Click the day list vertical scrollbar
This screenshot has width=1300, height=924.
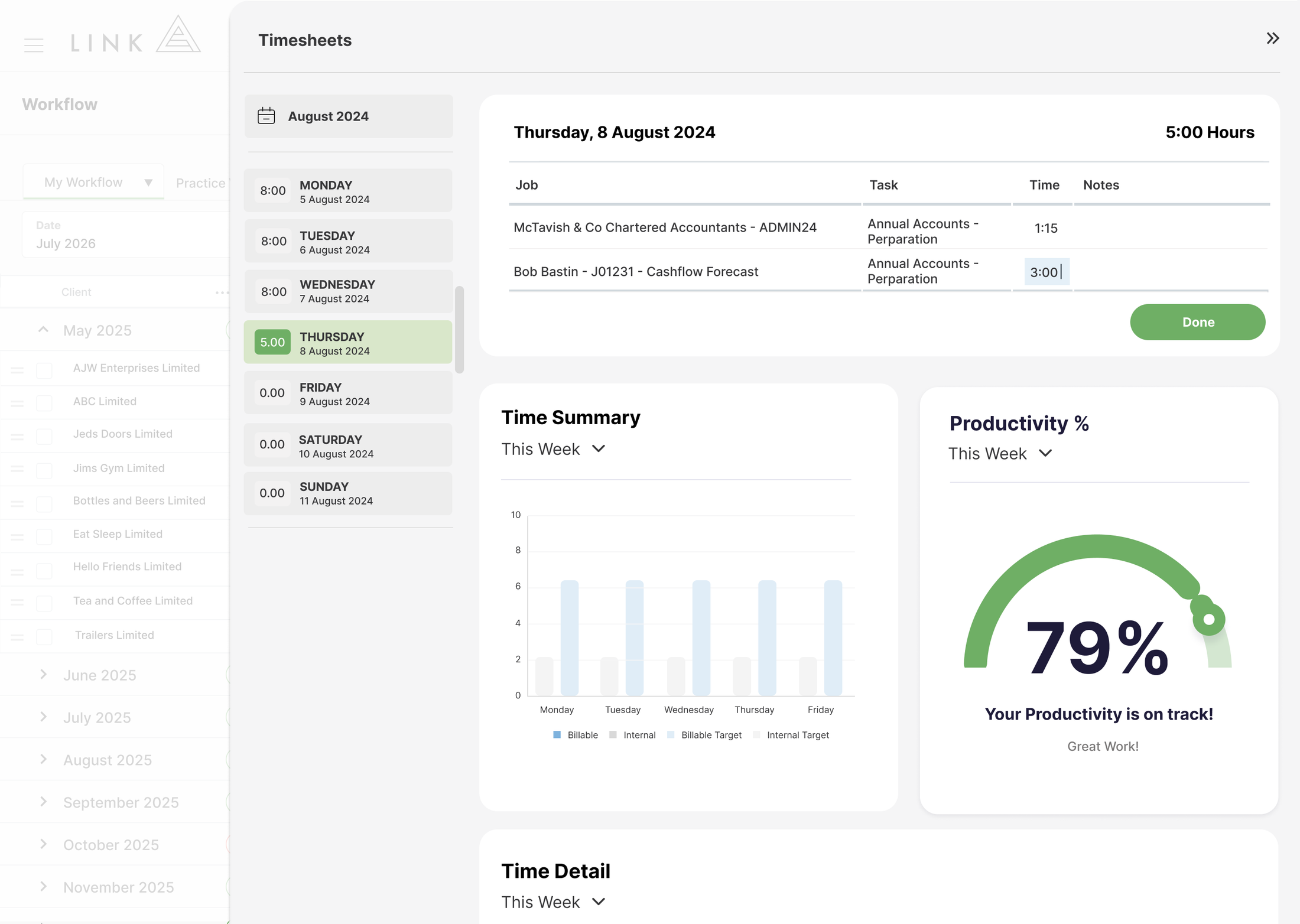click(459, 330)
